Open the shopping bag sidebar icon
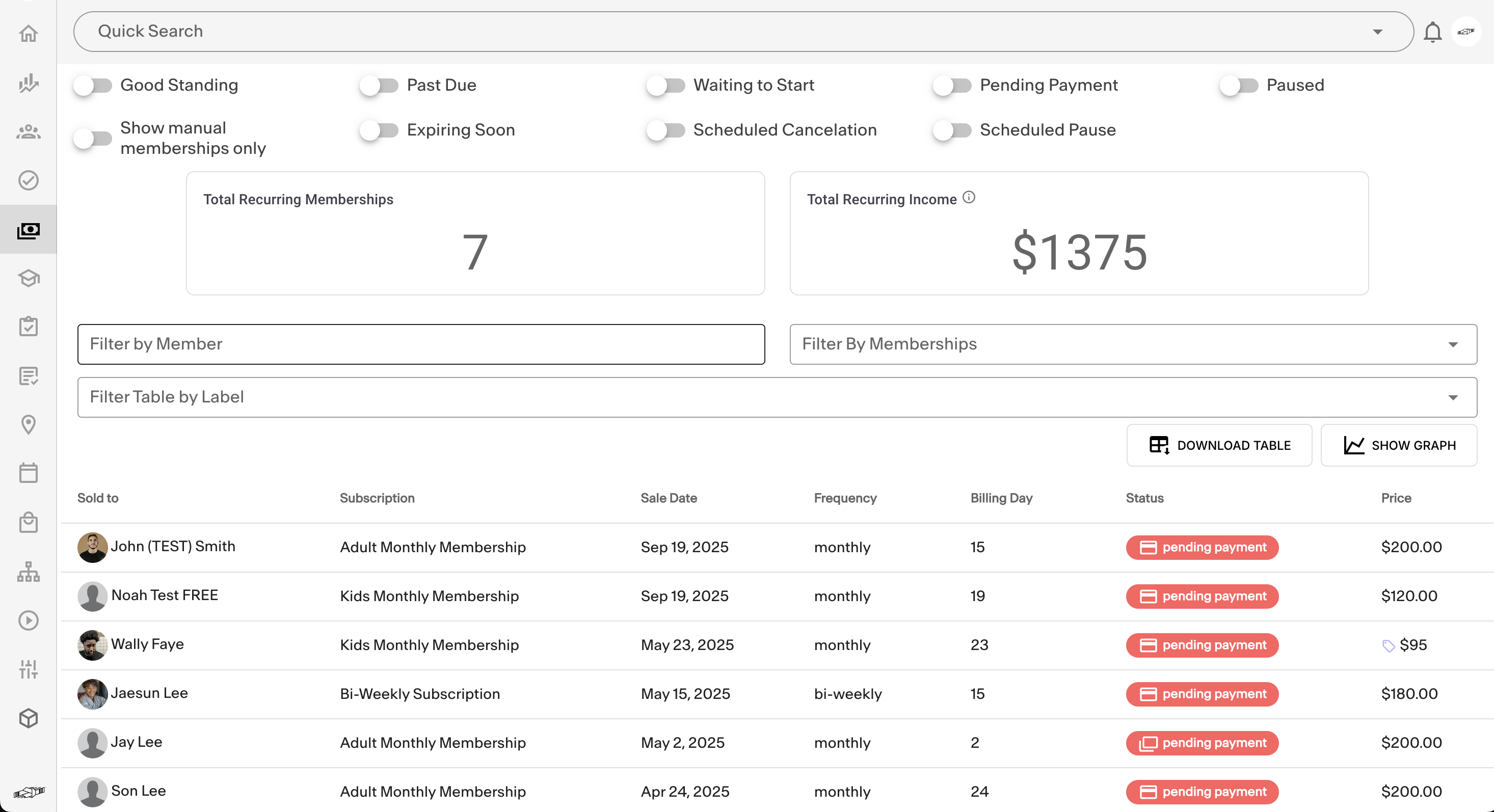 [29, 523]
